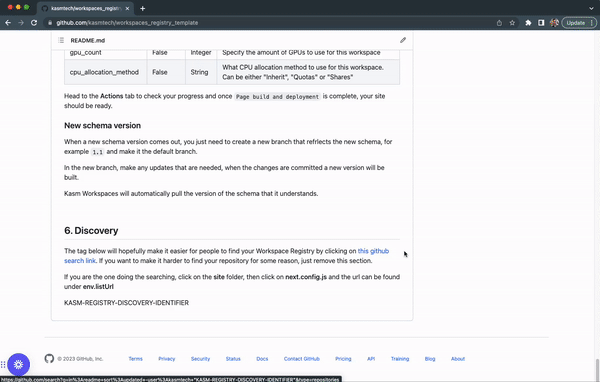600x382 pixels.
Task: Open the About footer link
Action: point(458,359)
